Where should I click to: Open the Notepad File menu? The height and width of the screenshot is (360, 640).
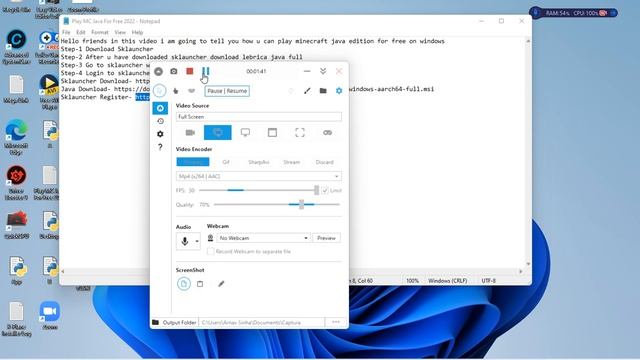66,32
